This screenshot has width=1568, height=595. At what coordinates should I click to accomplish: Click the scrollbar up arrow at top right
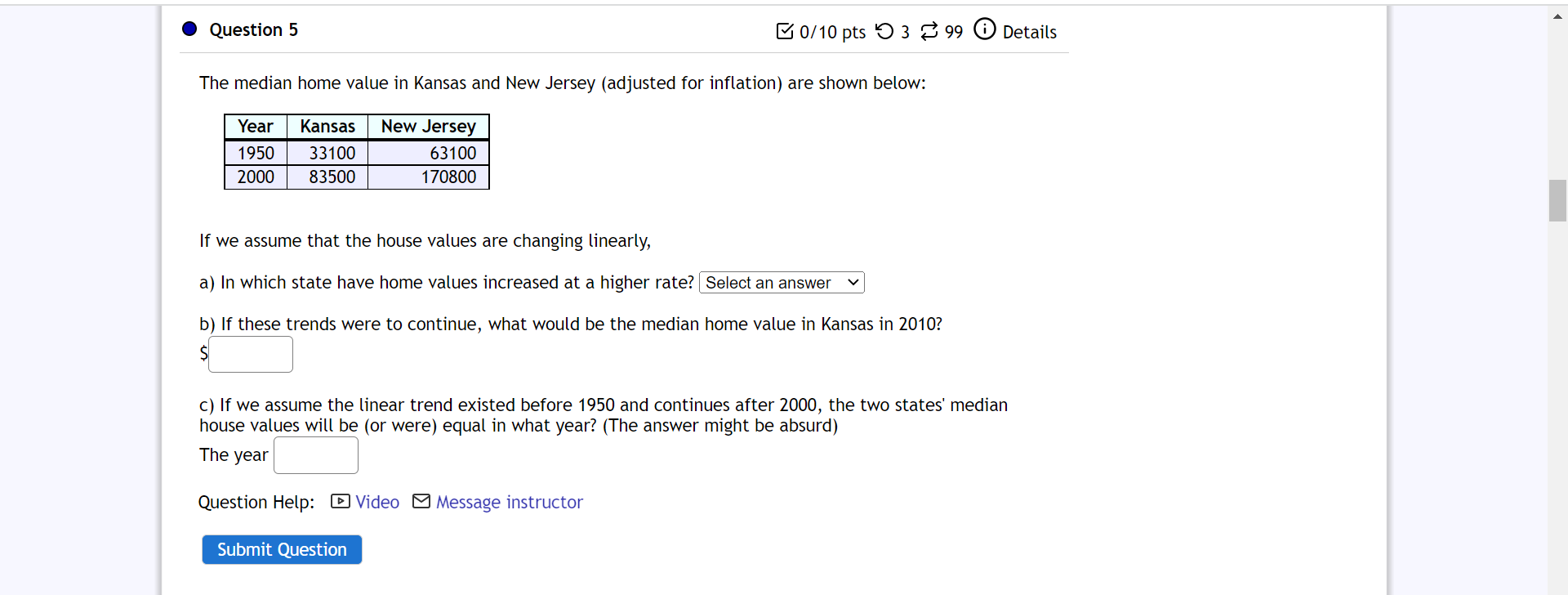(x=1558, y=15)
